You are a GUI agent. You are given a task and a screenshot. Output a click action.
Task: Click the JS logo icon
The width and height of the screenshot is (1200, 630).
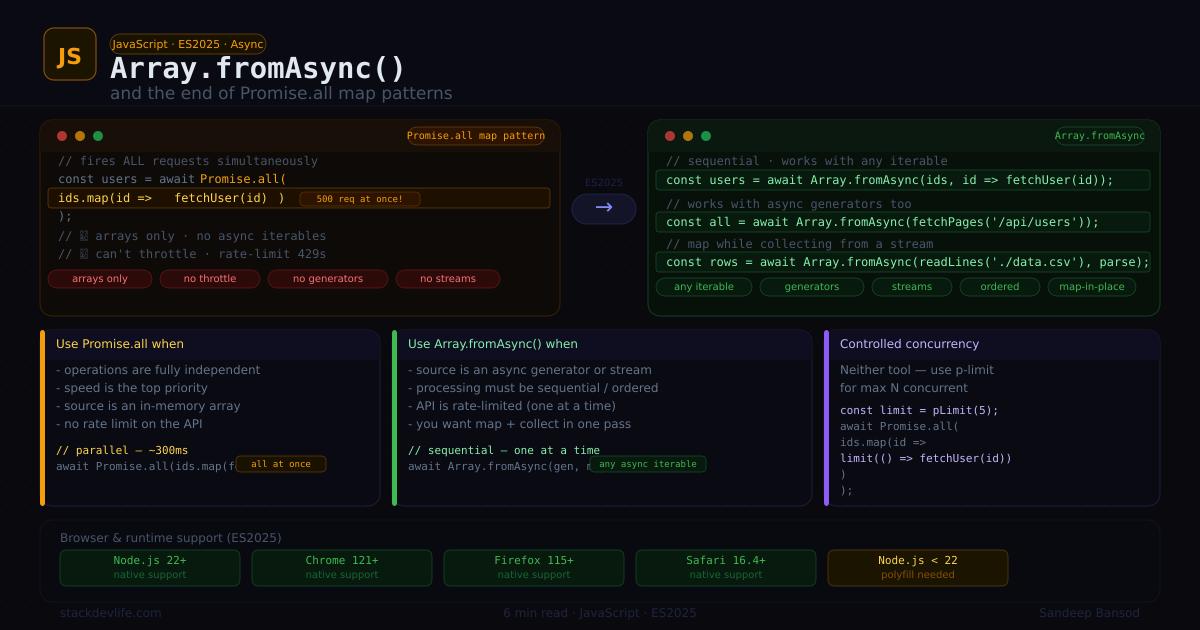tap(70, 55)
